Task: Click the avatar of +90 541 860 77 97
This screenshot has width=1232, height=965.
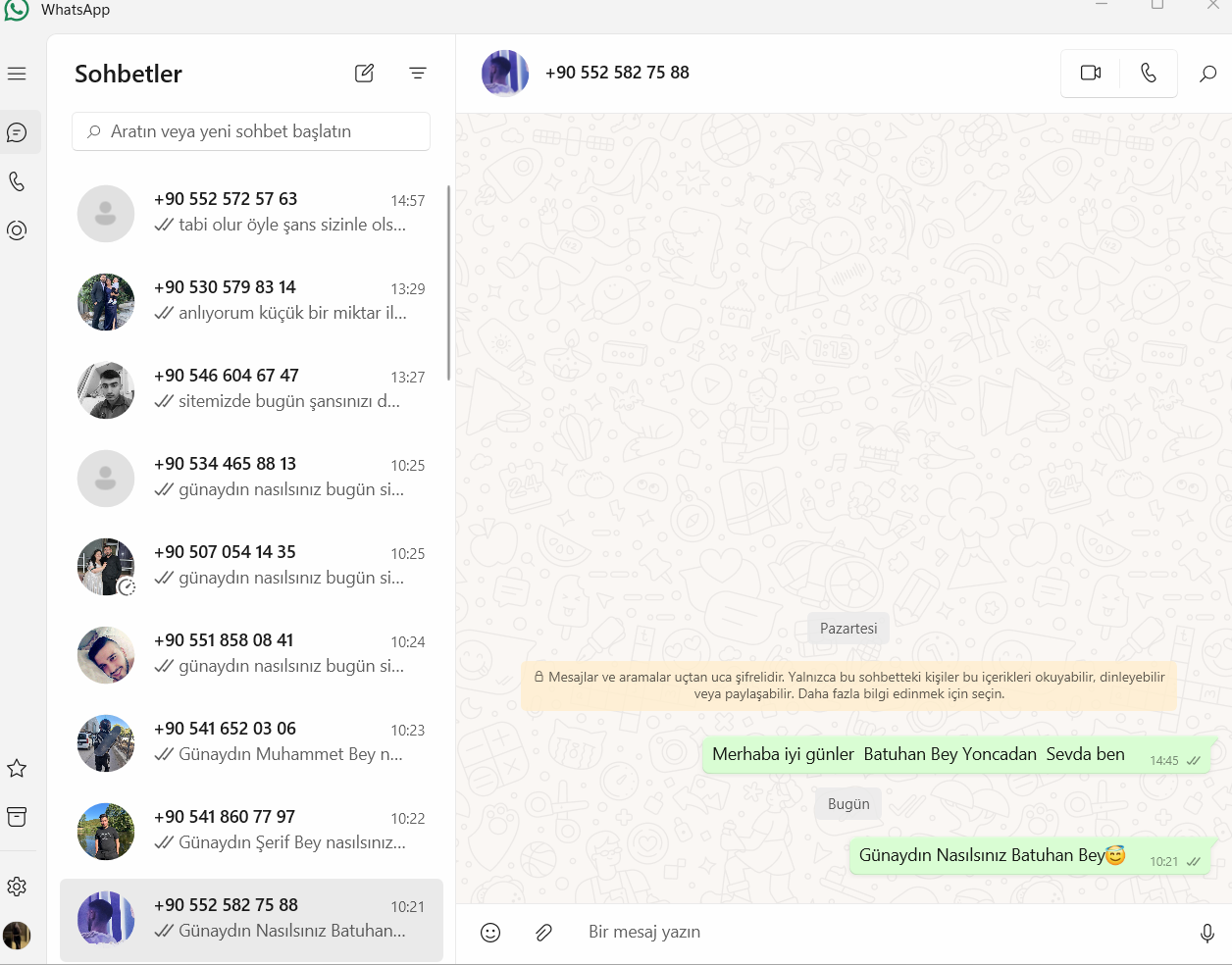Action: tap(106, 832)
